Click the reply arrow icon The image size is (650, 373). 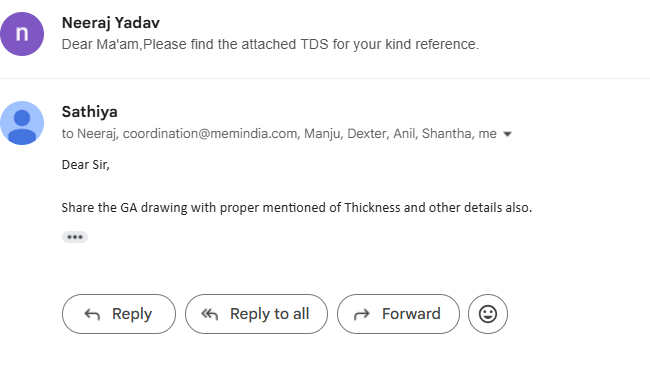click(92, 315)
